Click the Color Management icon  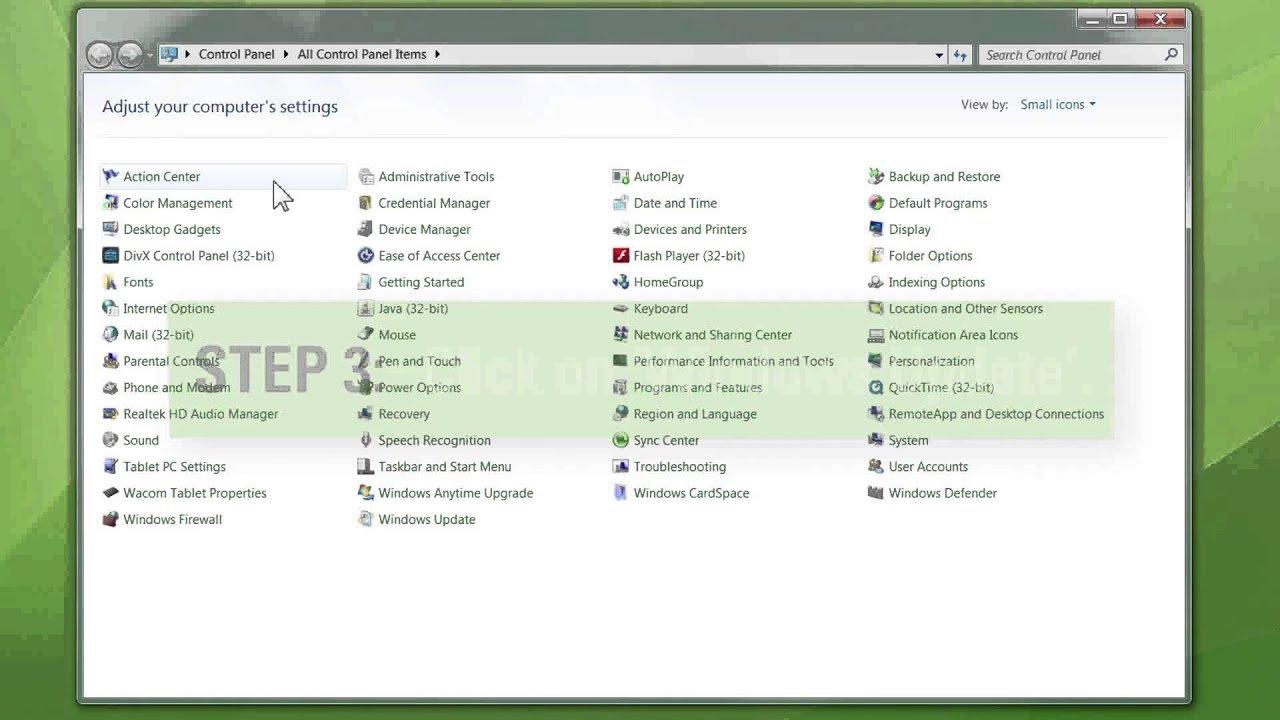[110, 203]
